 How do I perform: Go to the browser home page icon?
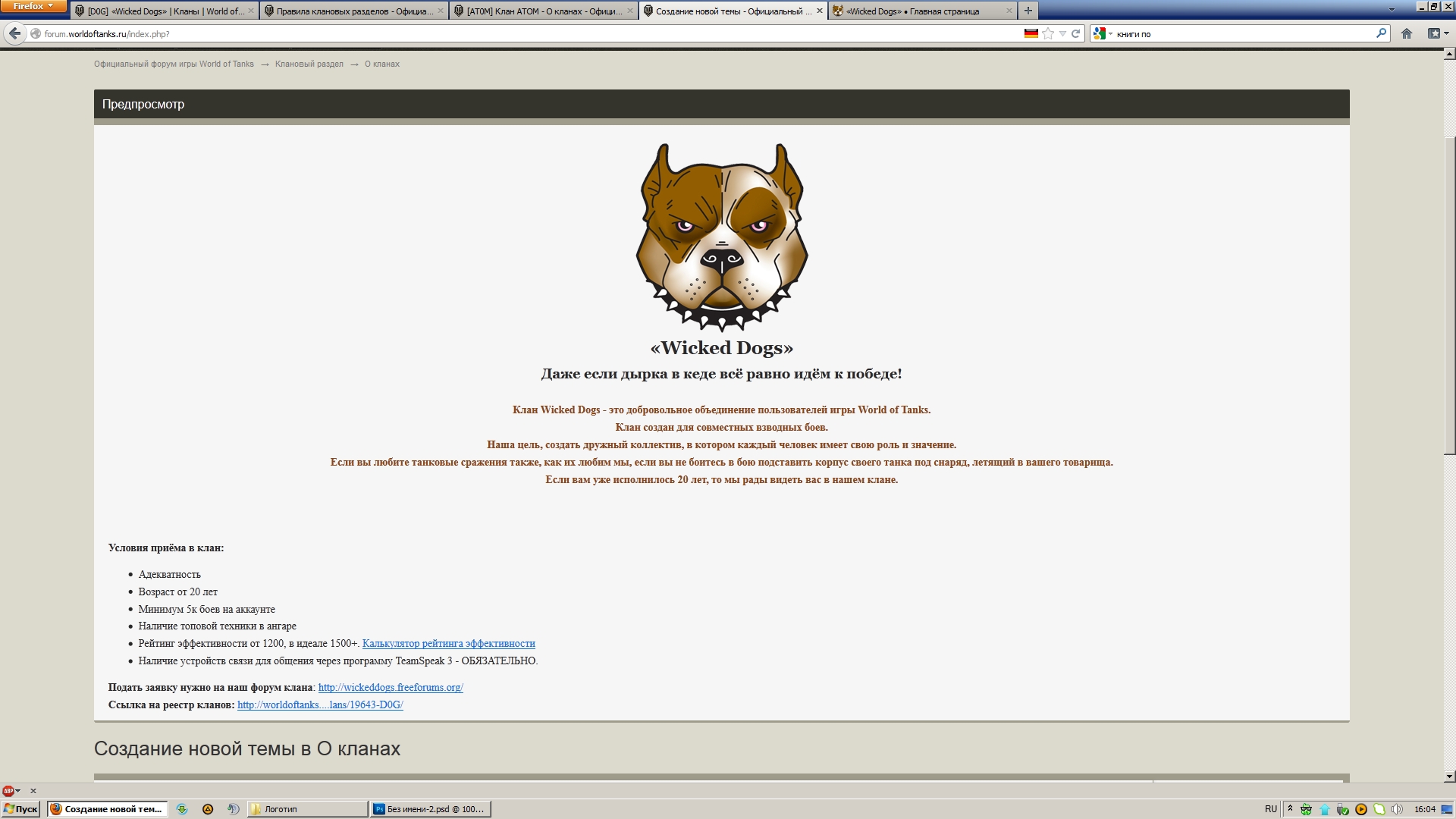pos(1407,33)
